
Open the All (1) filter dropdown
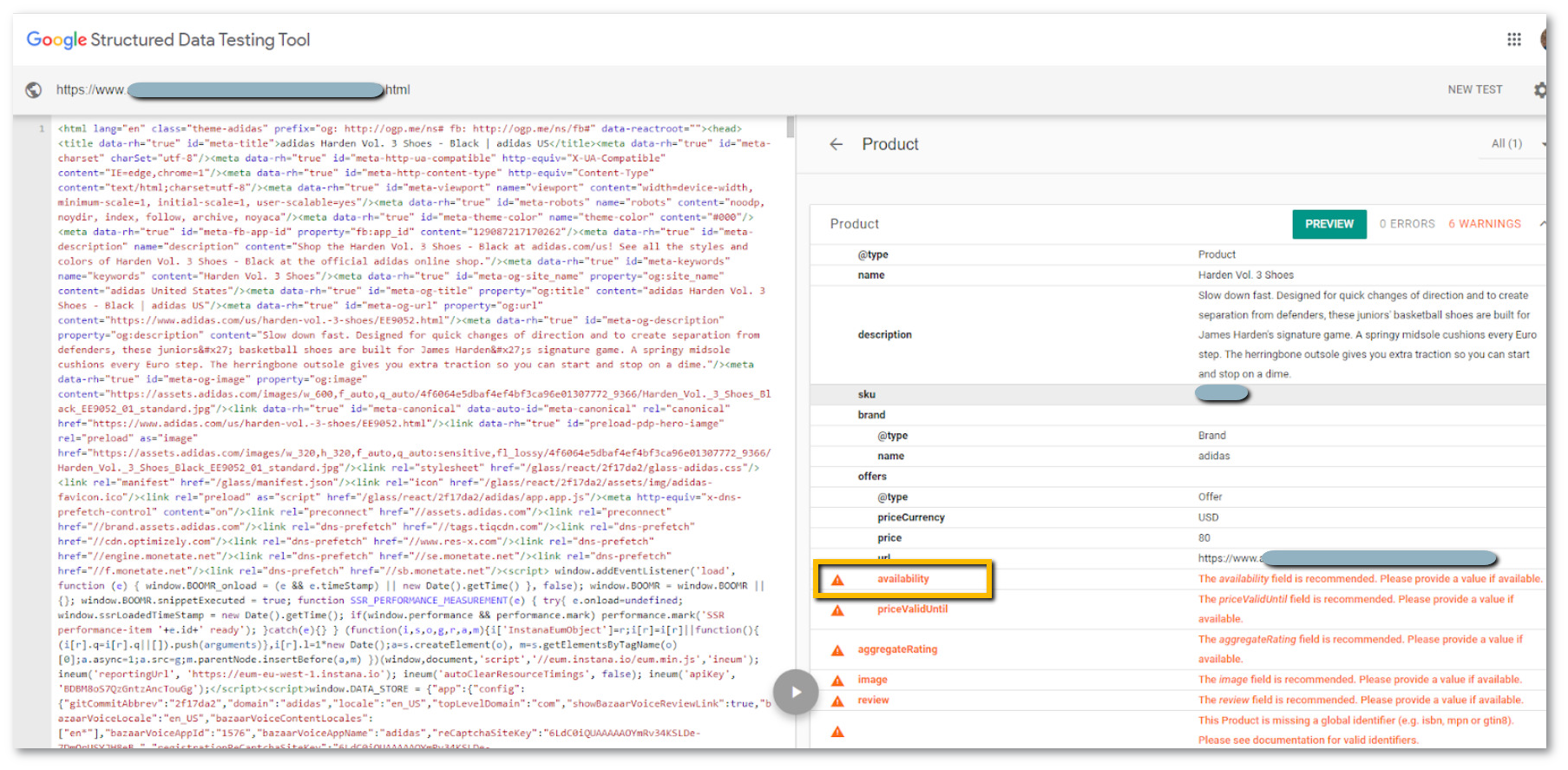1514,144
